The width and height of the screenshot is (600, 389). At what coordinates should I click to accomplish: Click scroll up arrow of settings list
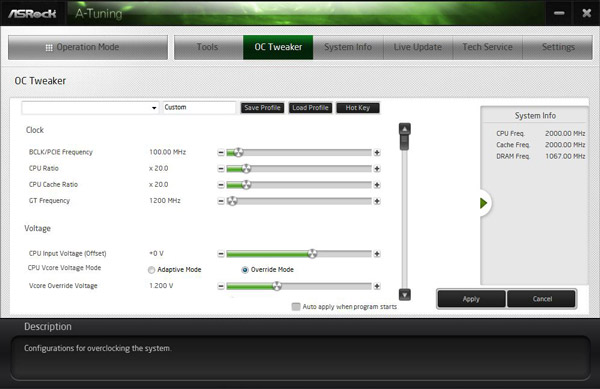(x=404, y=129)
